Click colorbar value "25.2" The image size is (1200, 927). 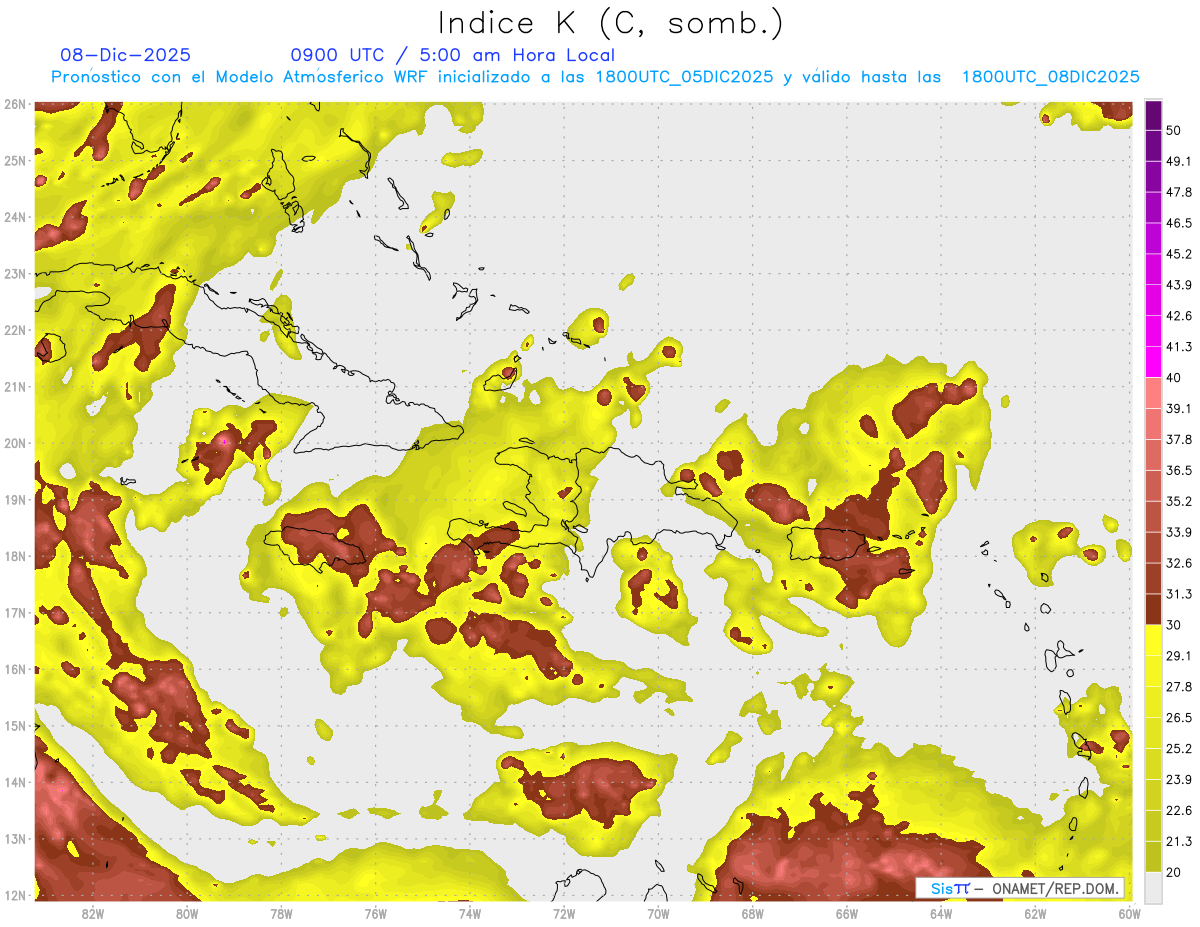click(1178, 749)
